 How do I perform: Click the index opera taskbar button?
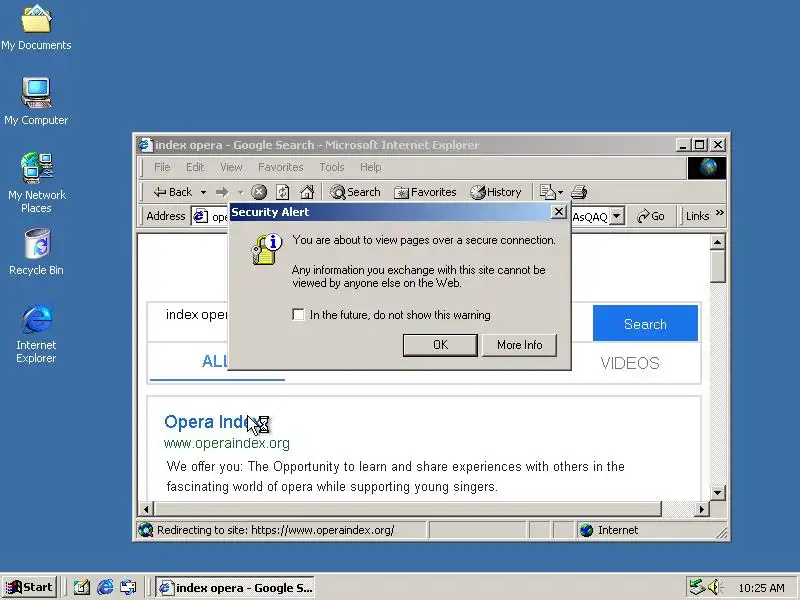pos(235,588)
